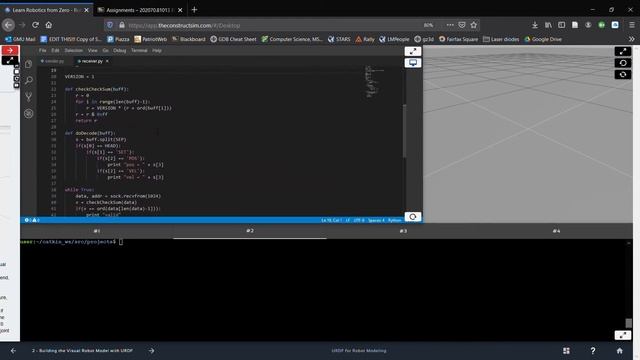Click the red arrow panel button

click(x=10, y=50)
